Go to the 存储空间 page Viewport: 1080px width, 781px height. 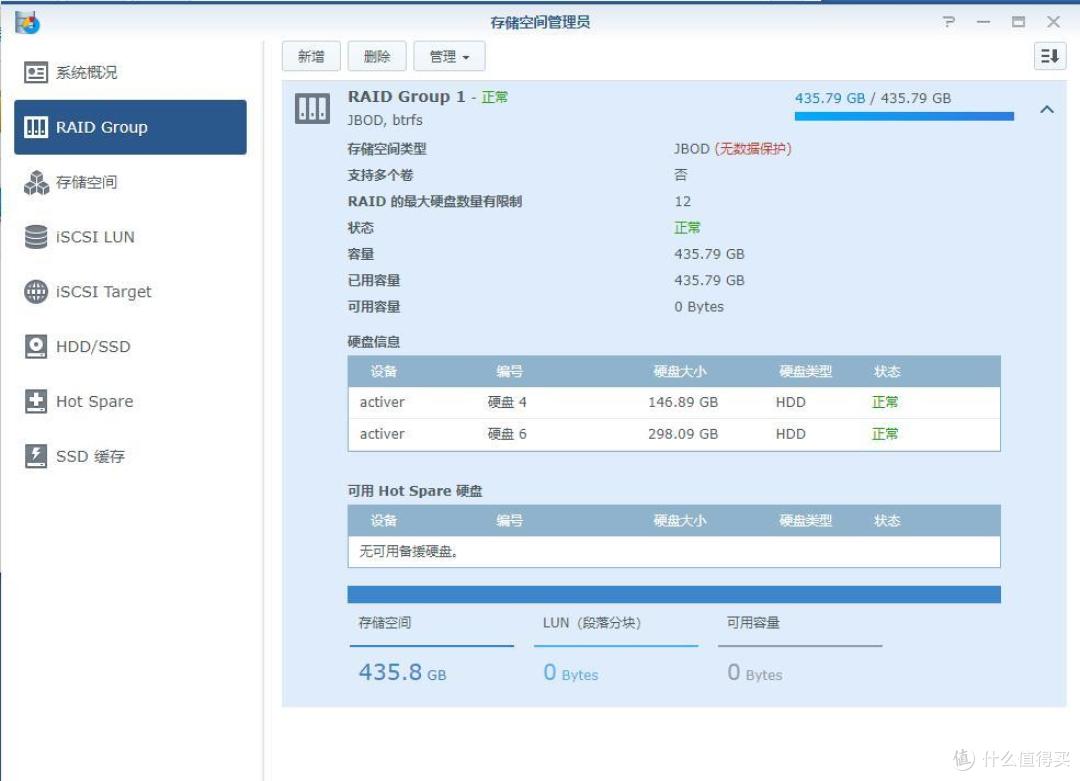point(130,182)
